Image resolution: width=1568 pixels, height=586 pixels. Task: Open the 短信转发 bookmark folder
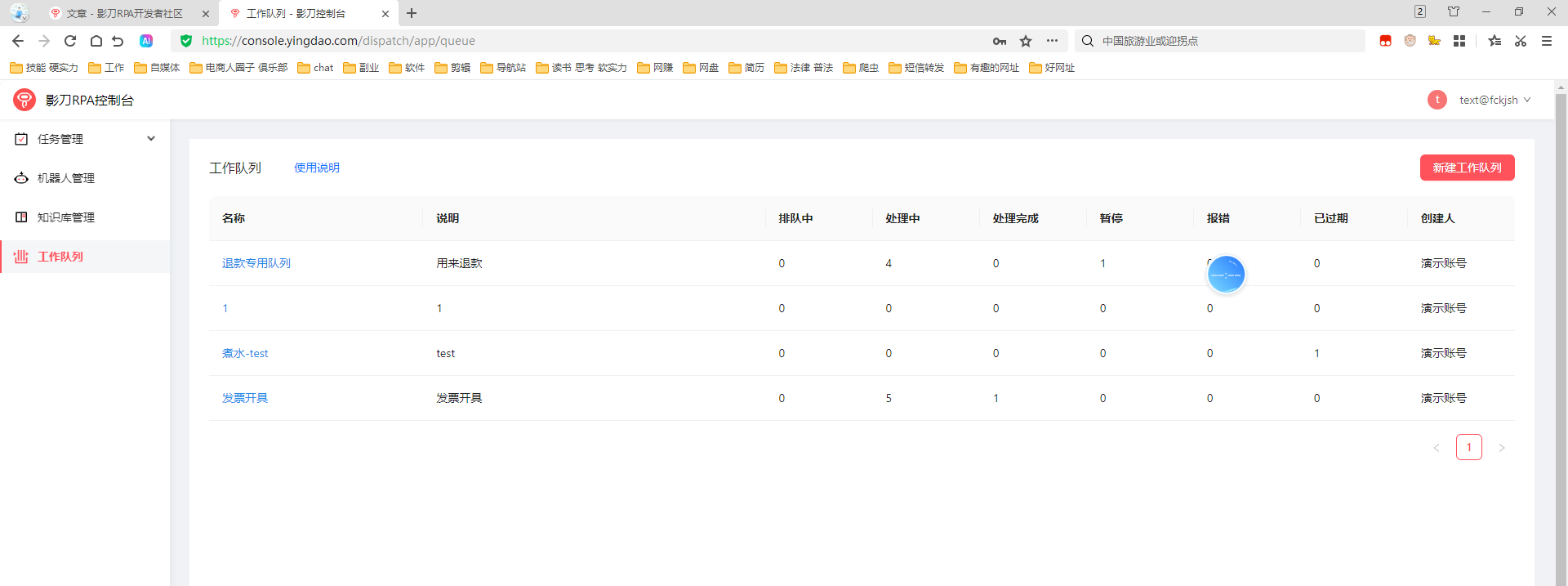tap(916, 68)
